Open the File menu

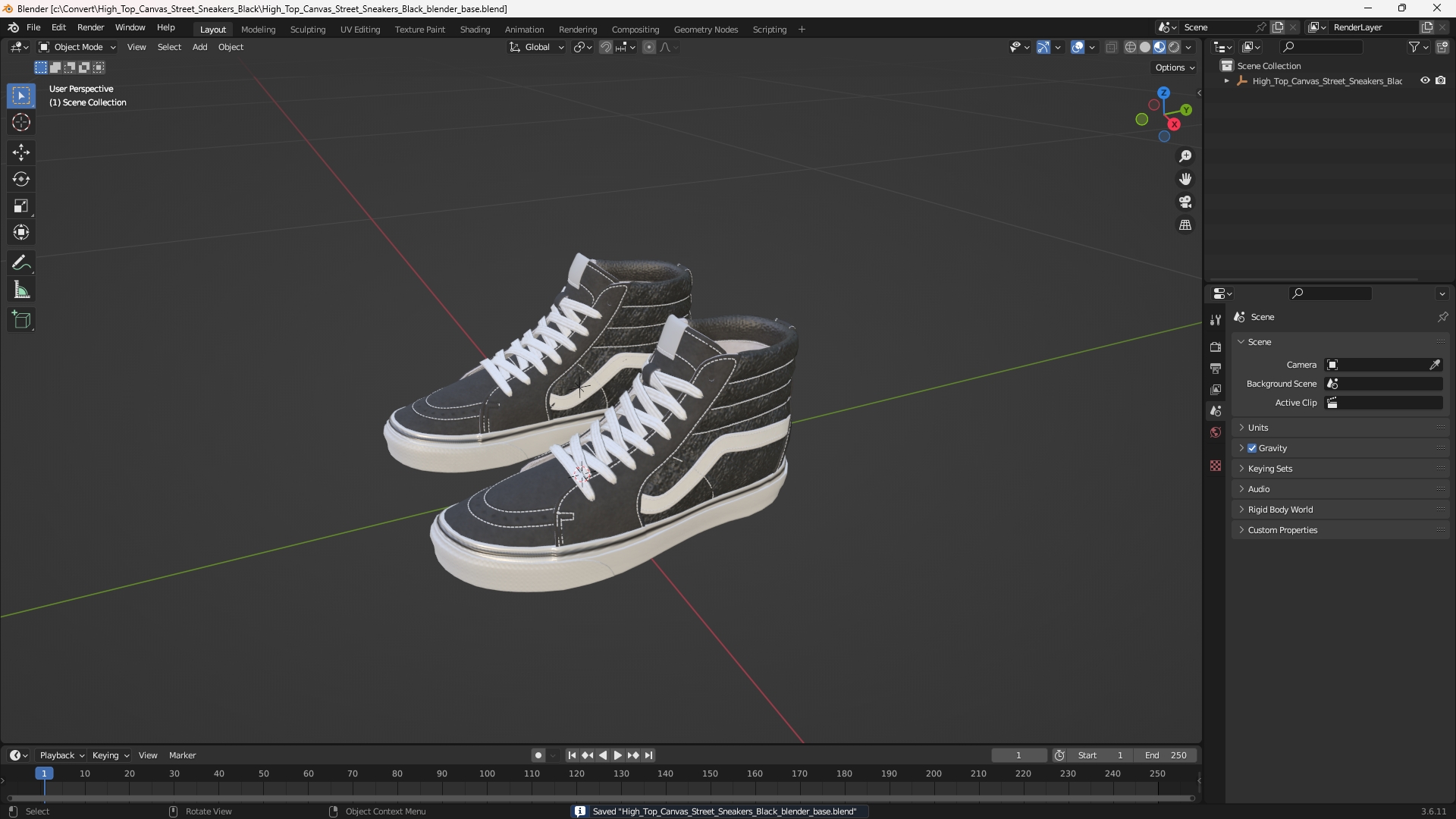pos(33,27)
